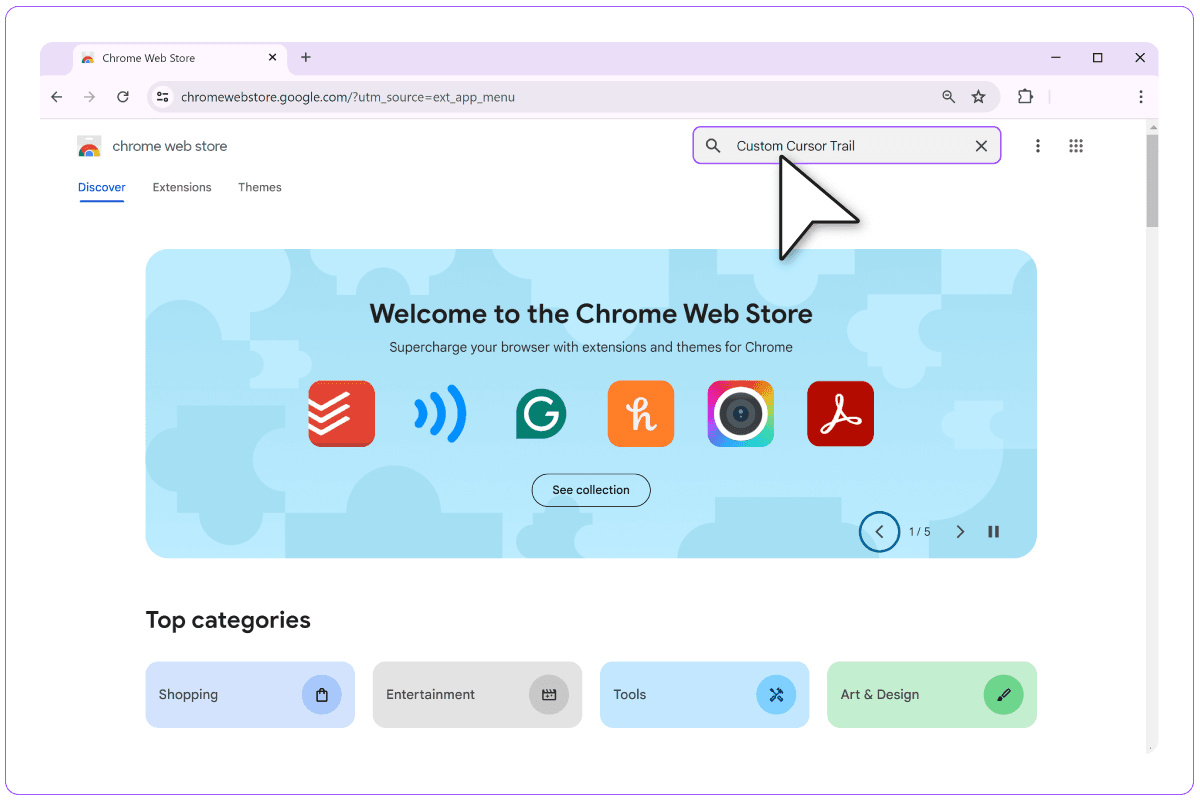
Task: Switch to the Themes tab
Action: [260, 187]
